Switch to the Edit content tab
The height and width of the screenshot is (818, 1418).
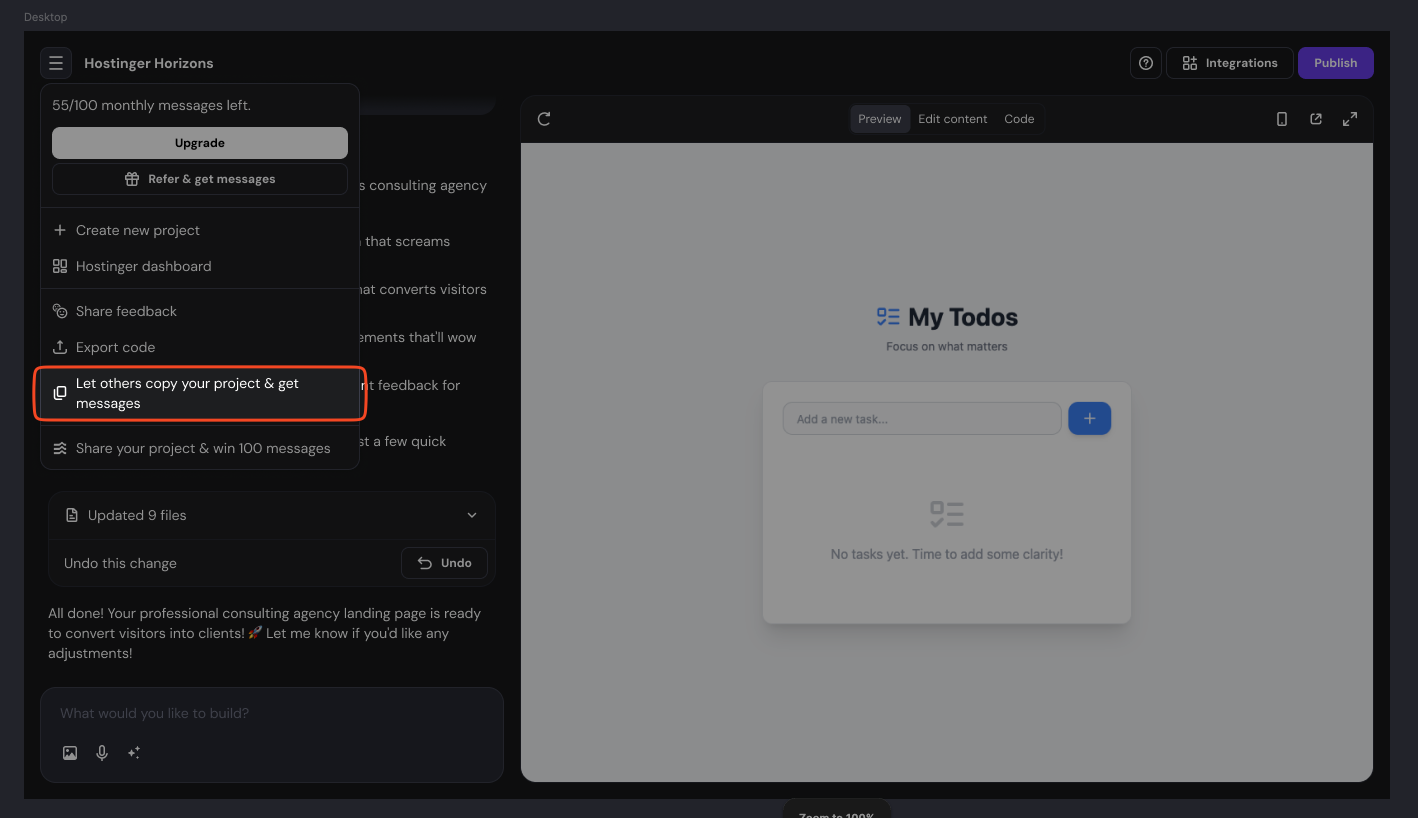click(x=952, y=119)
